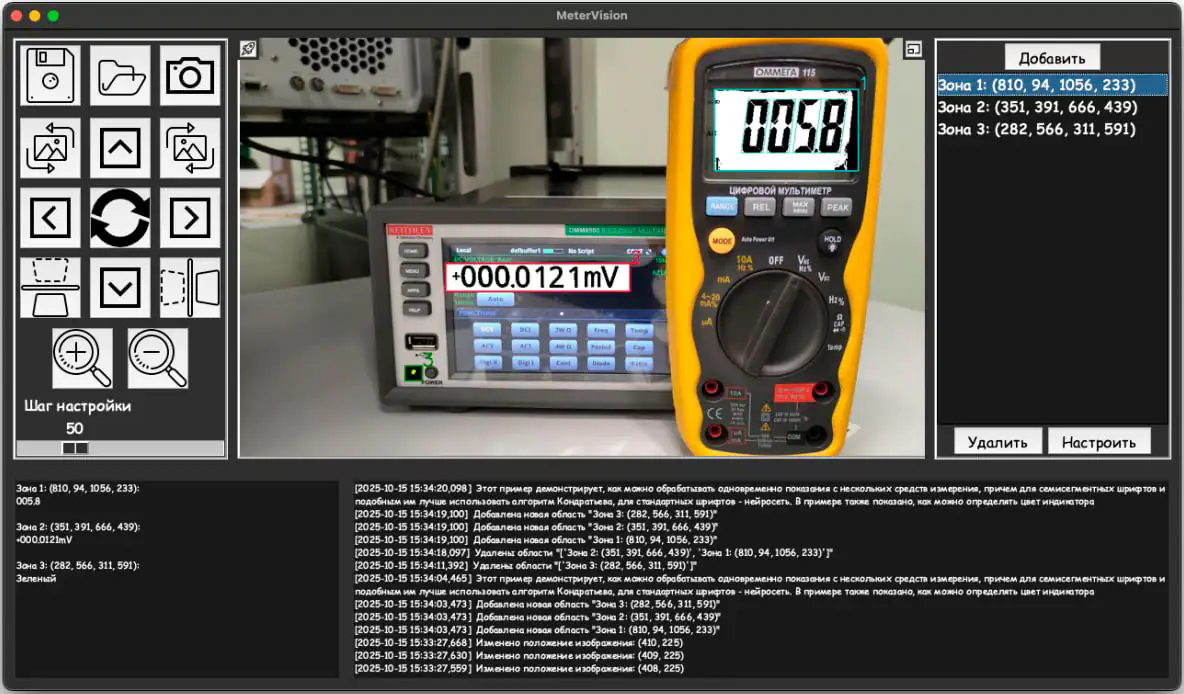The height and width of the screenshot is (694, 1184).
Task: Rotate the image counterclockwise
Action: 50,147
